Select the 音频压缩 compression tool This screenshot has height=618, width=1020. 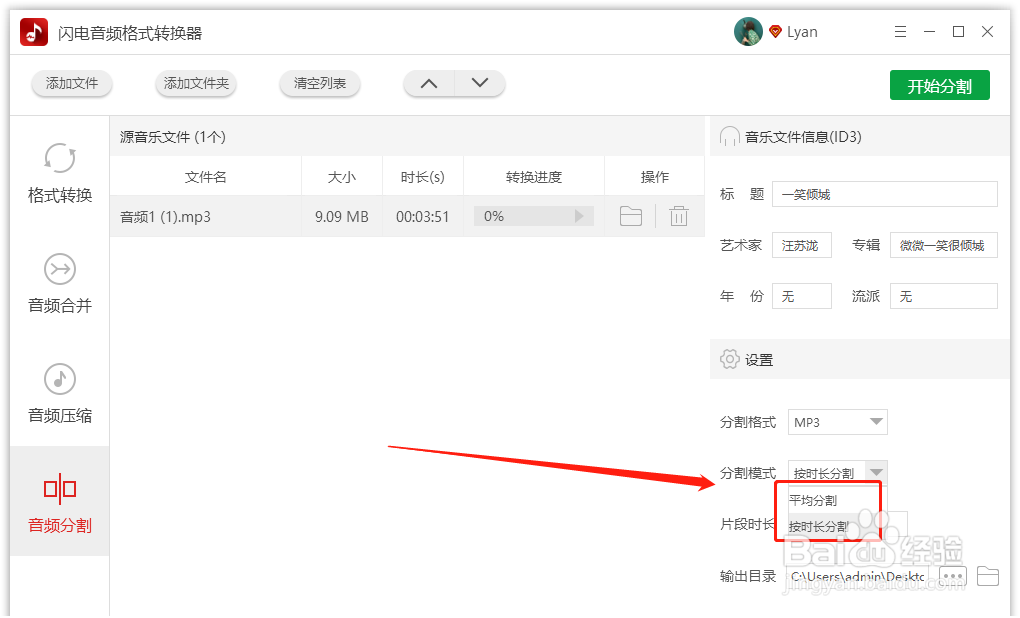pyautogui.click(x=58, y=395)
